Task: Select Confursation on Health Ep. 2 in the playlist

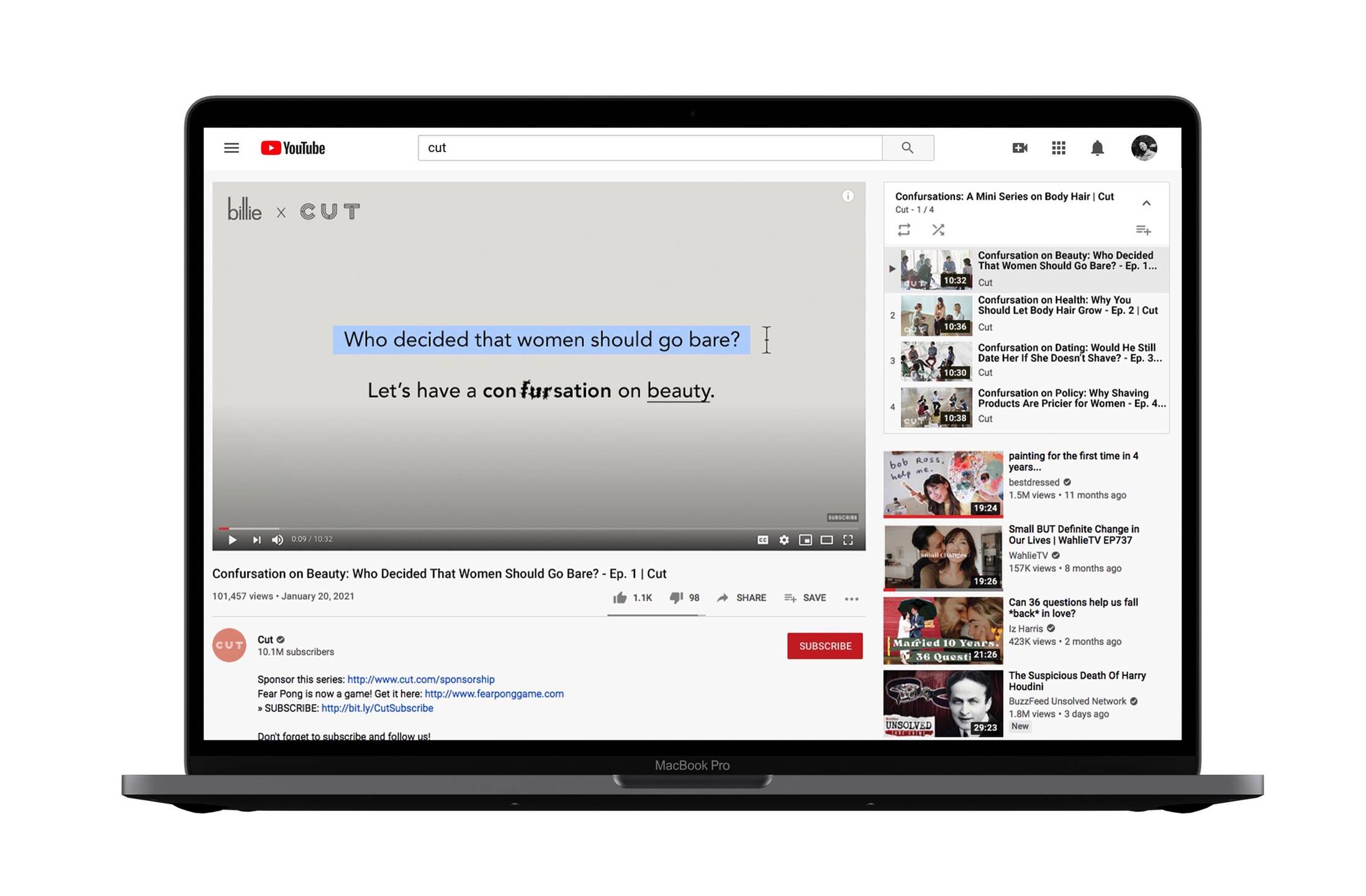Action: click(x=1027, y=315)
